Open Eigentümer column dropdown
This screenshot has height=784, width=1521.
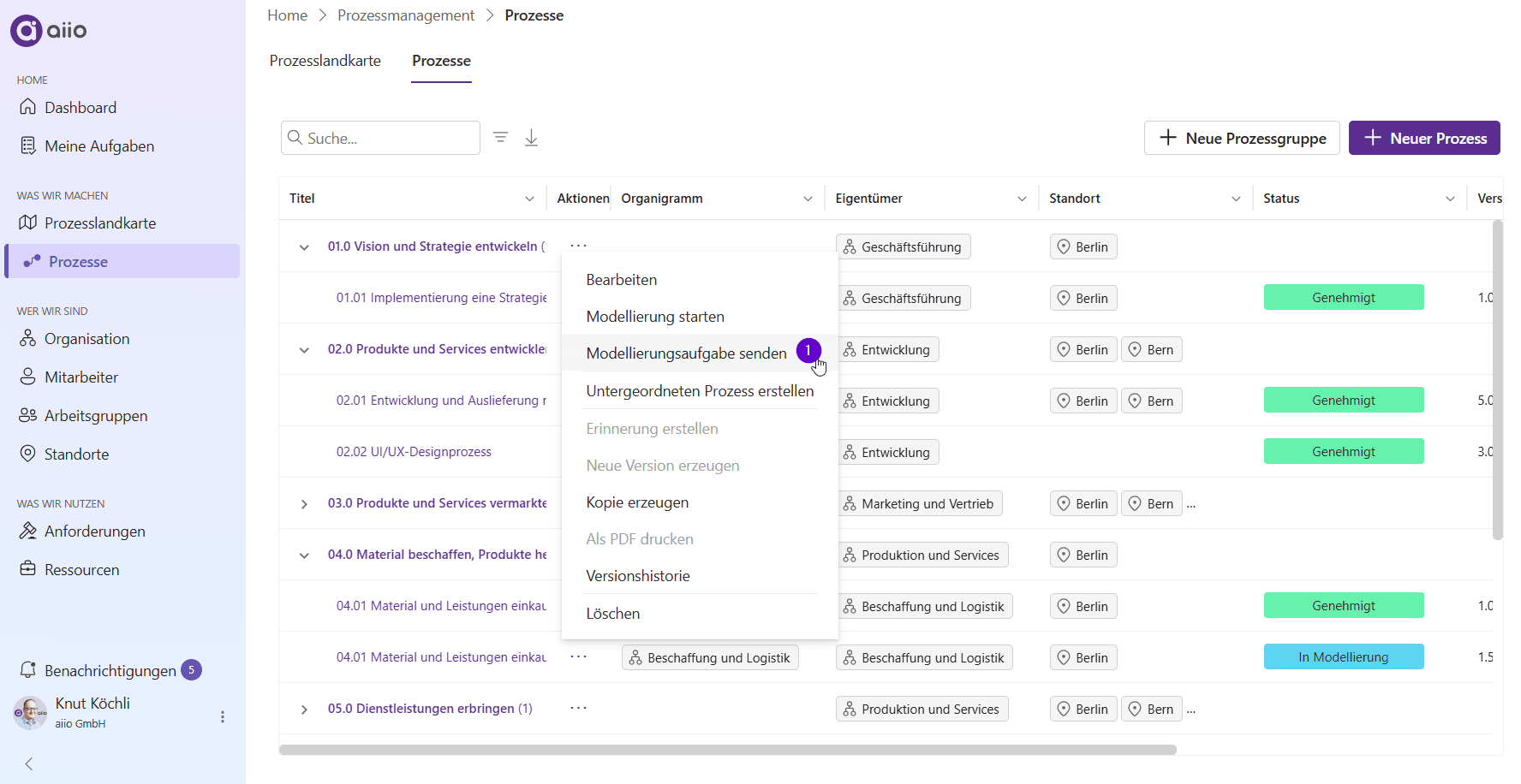[x=1022, y=199]
